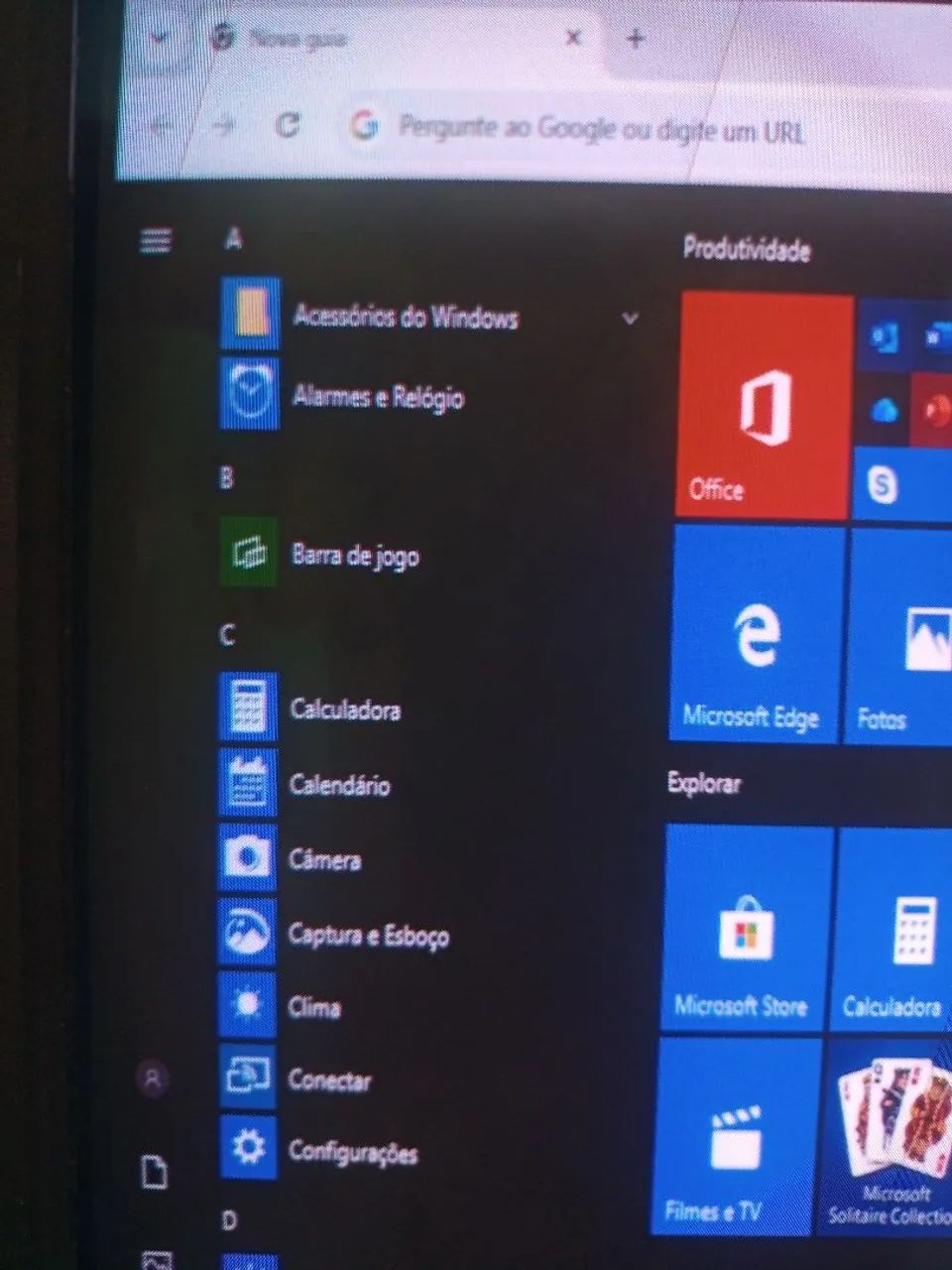
Task: Click the Configurações label
Action: [x=353, y=1152]
